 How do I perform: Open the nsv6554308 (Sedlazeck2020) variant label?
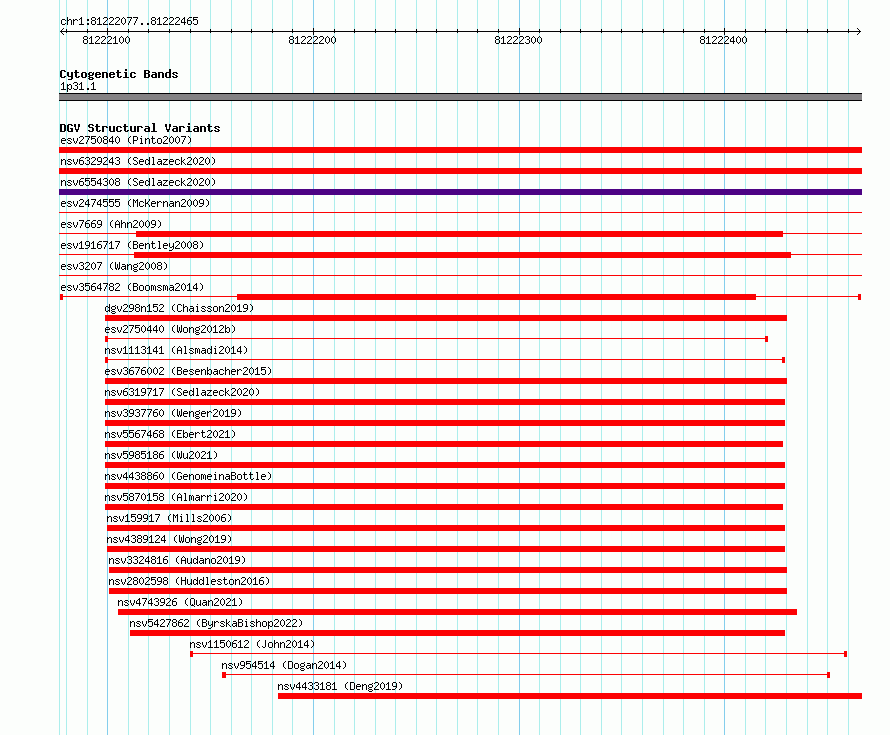point(138,182)
